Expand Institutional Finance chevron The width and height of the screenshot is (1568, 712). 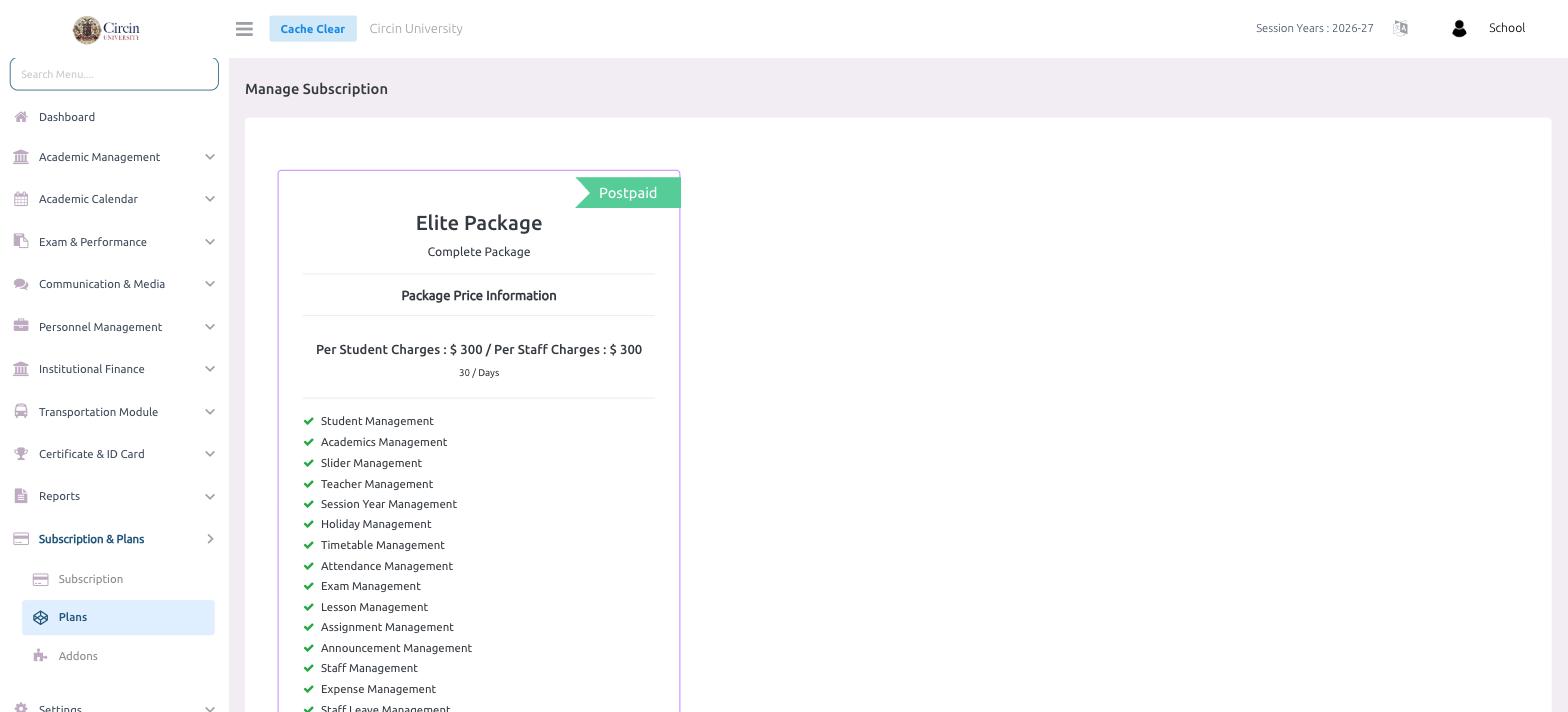210,369
